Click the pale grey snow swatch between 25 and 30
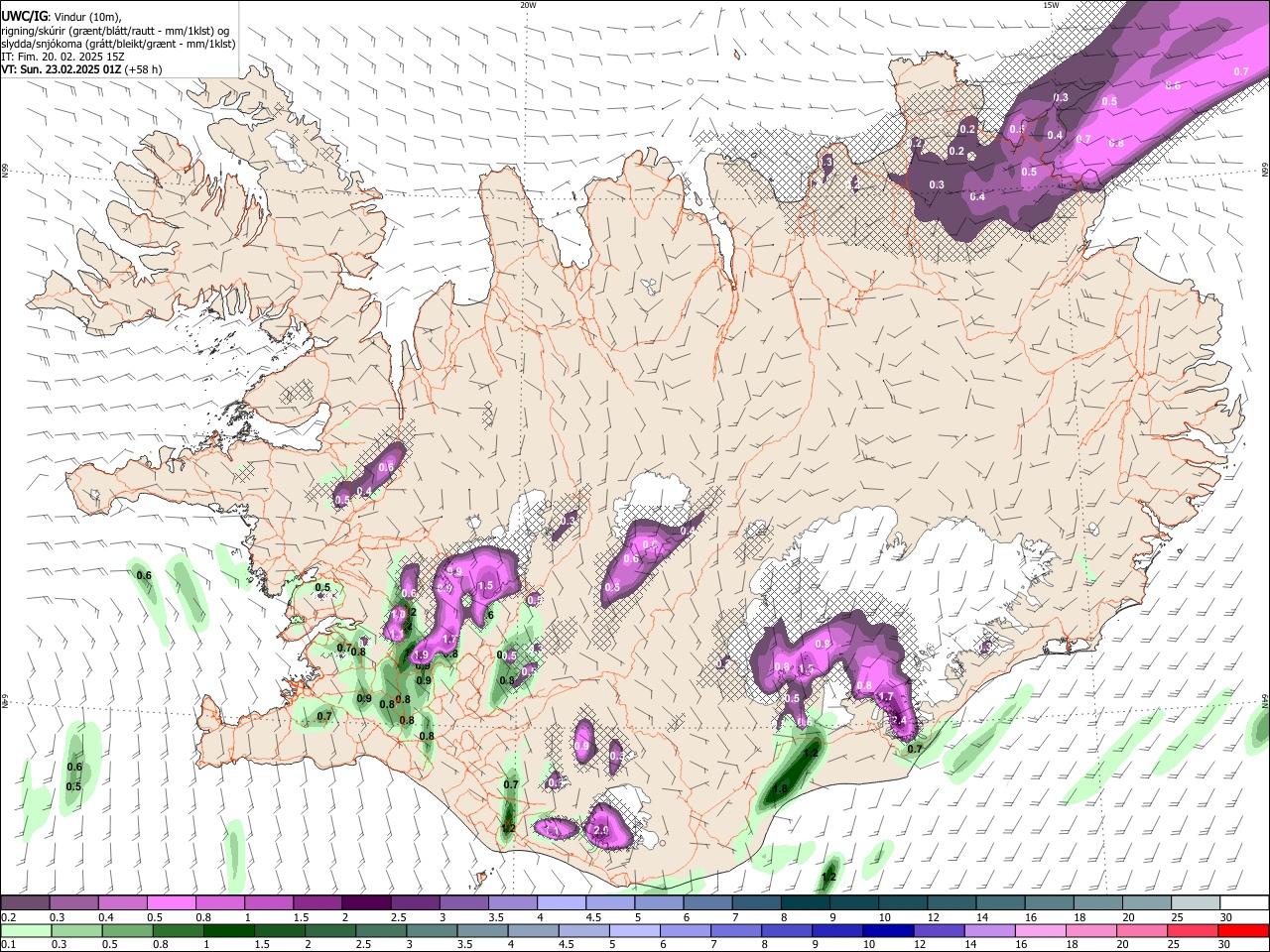Viewport: 1270px width, 952px height. coord(1197,903)
